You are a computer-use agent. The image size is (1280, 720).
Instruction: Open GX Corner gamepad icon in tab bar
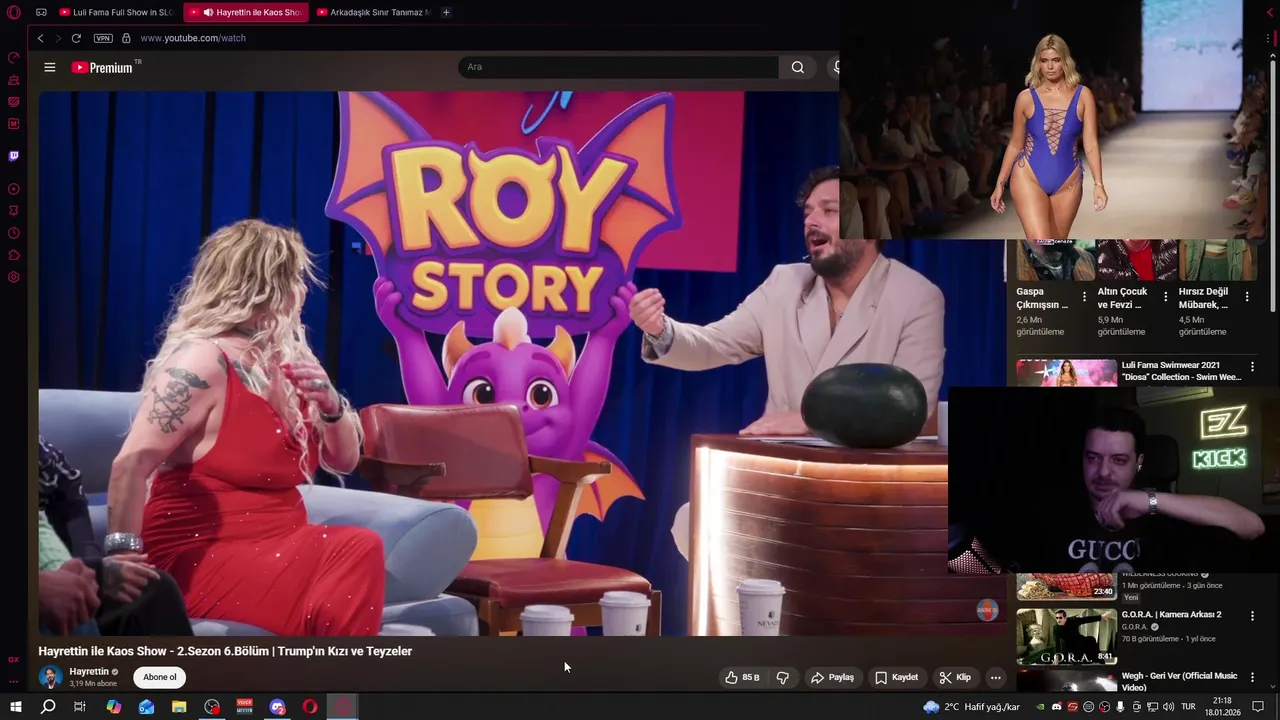41,12
